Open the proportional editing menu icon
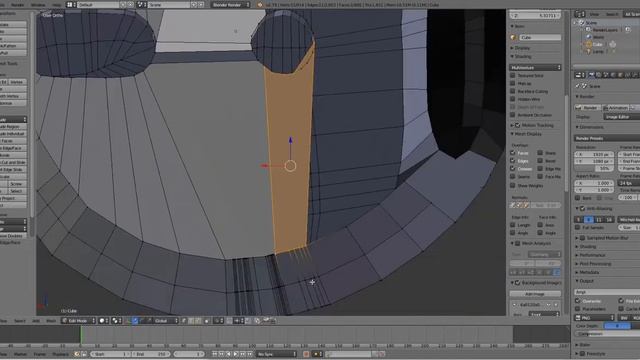This screenshot has width=640, height=360. point(218,321)
